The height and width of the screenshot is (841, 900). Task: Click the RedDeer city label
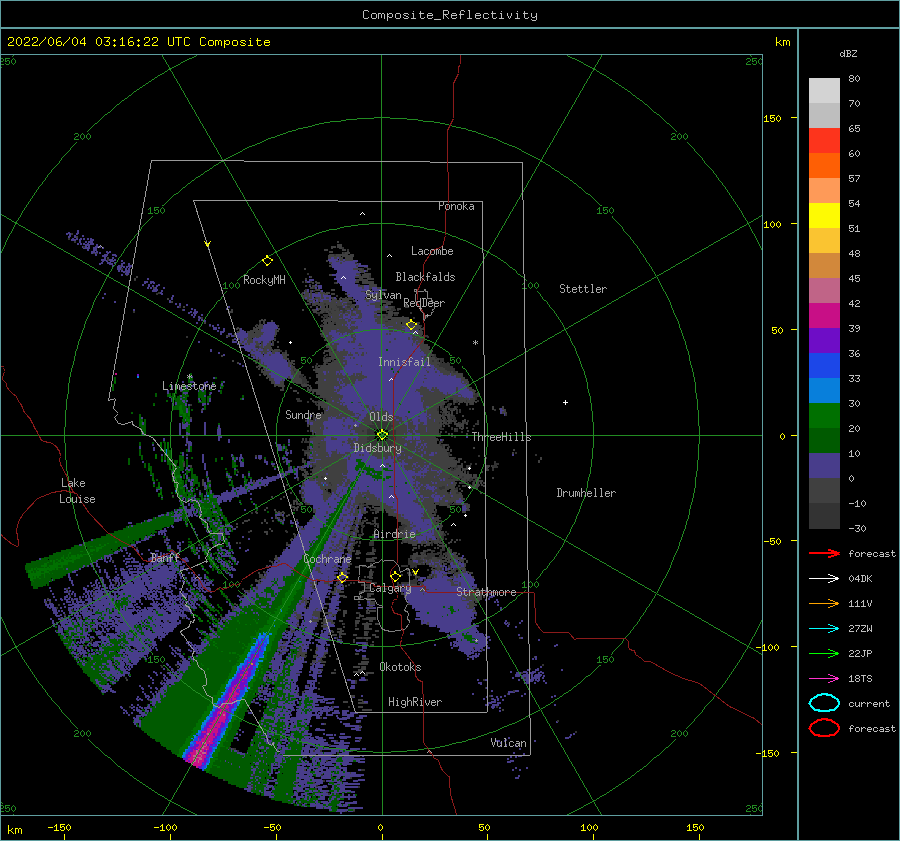pyautogui.click(x=424, y=303)
